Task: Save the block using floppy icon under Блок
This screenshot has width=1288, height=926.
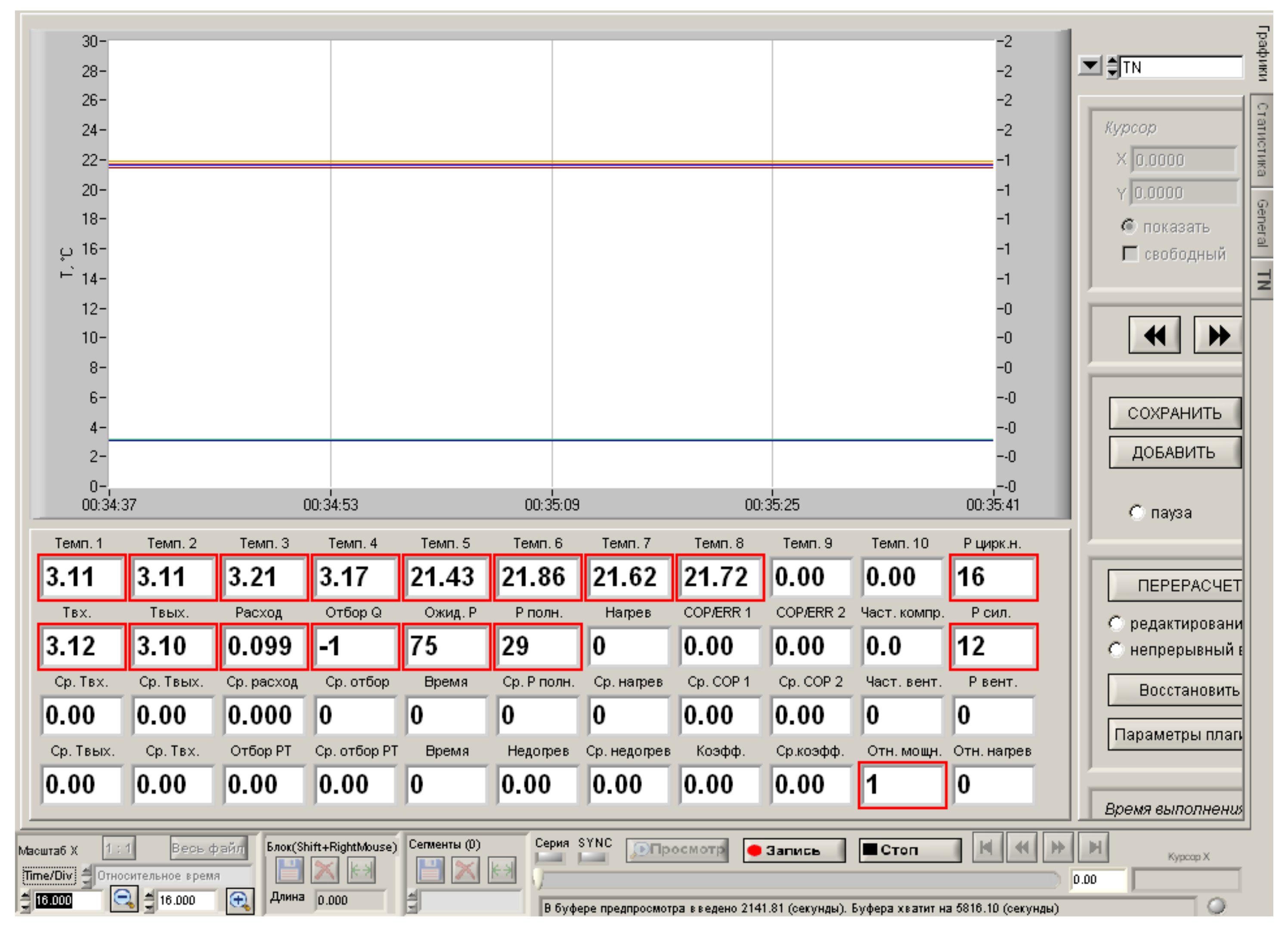Action: (289, 870)
